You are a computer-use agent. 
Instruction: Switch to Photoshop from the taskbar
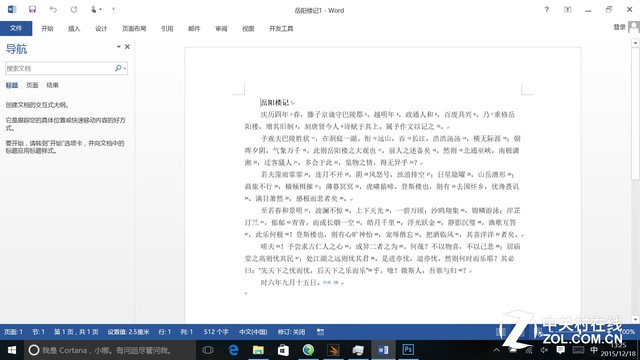(x=408, y=350)
